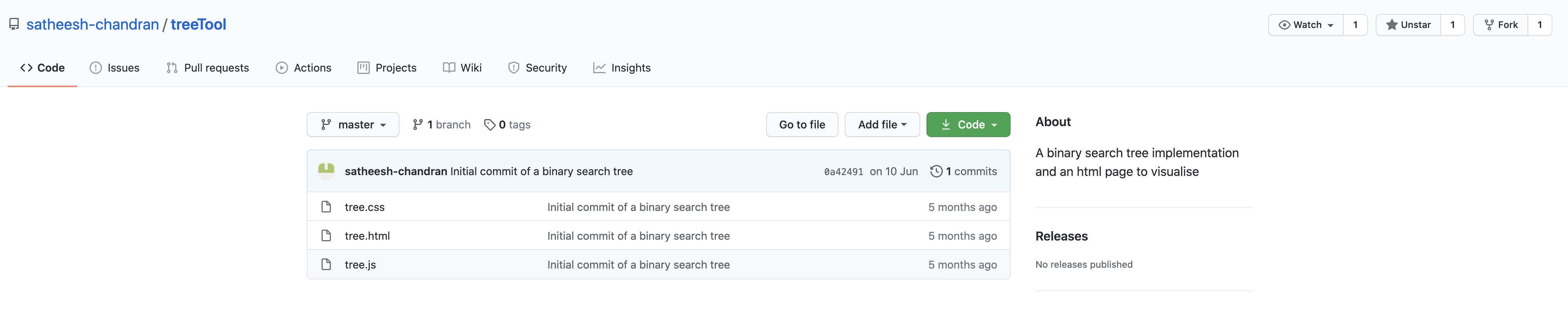Click 'No releases published' text
Viewport: 1568px width, 309px height.
point(1084,265)
